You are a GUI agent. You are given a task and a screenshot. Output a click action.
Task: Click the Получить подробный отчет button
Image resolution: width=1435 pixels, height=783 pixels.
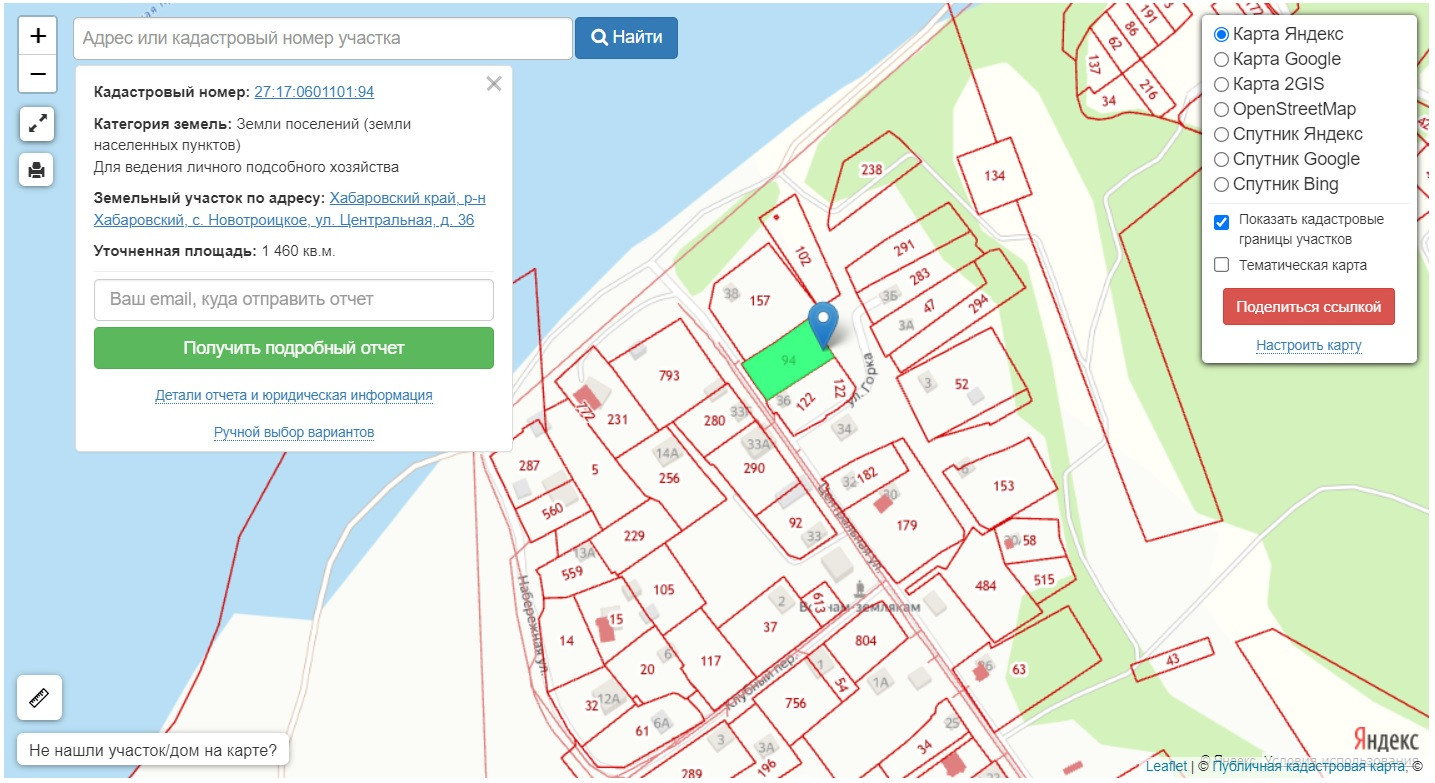tap(294, 348)
